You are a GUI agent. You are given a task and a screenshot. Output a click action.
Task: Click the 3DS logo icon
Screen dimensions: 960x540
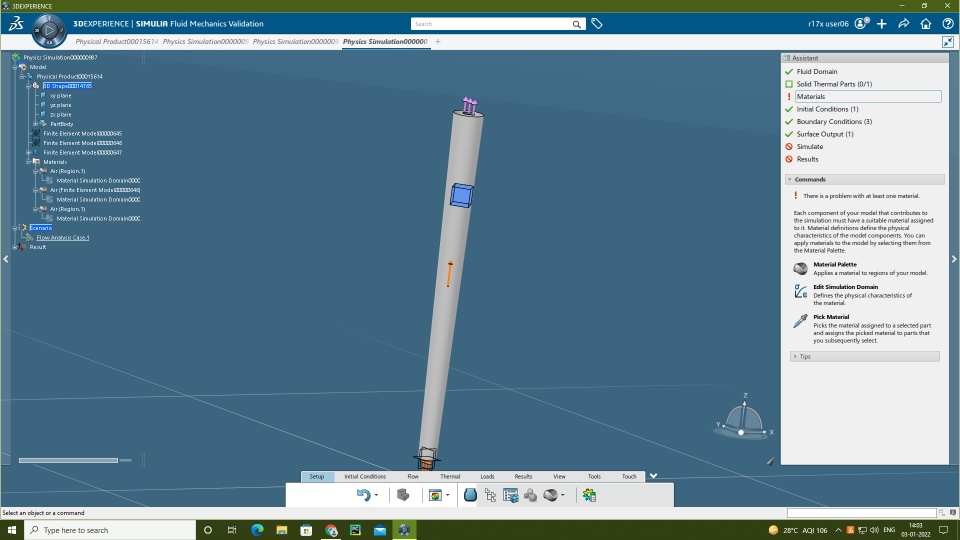pyautogui.click(x=16, y=24)
